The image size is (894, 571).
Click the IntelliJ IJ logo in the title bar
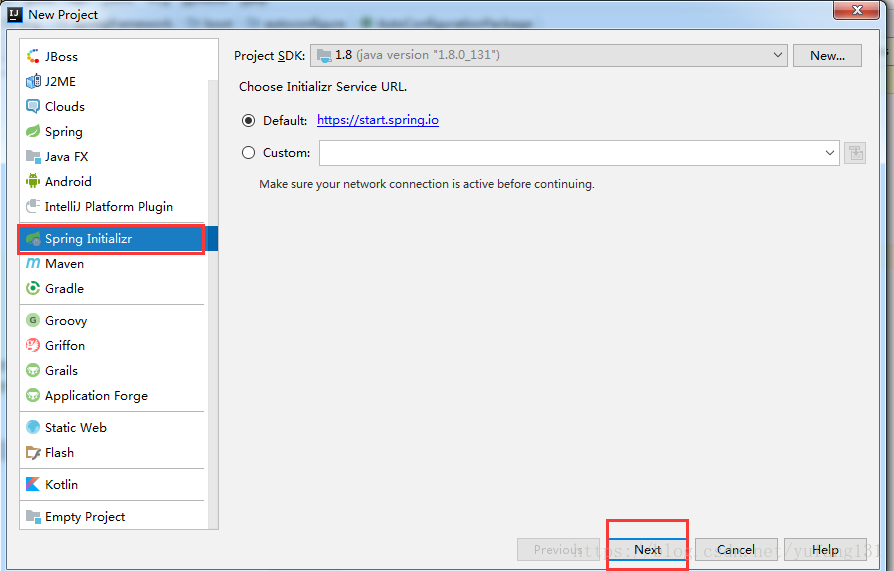point(15,14)
